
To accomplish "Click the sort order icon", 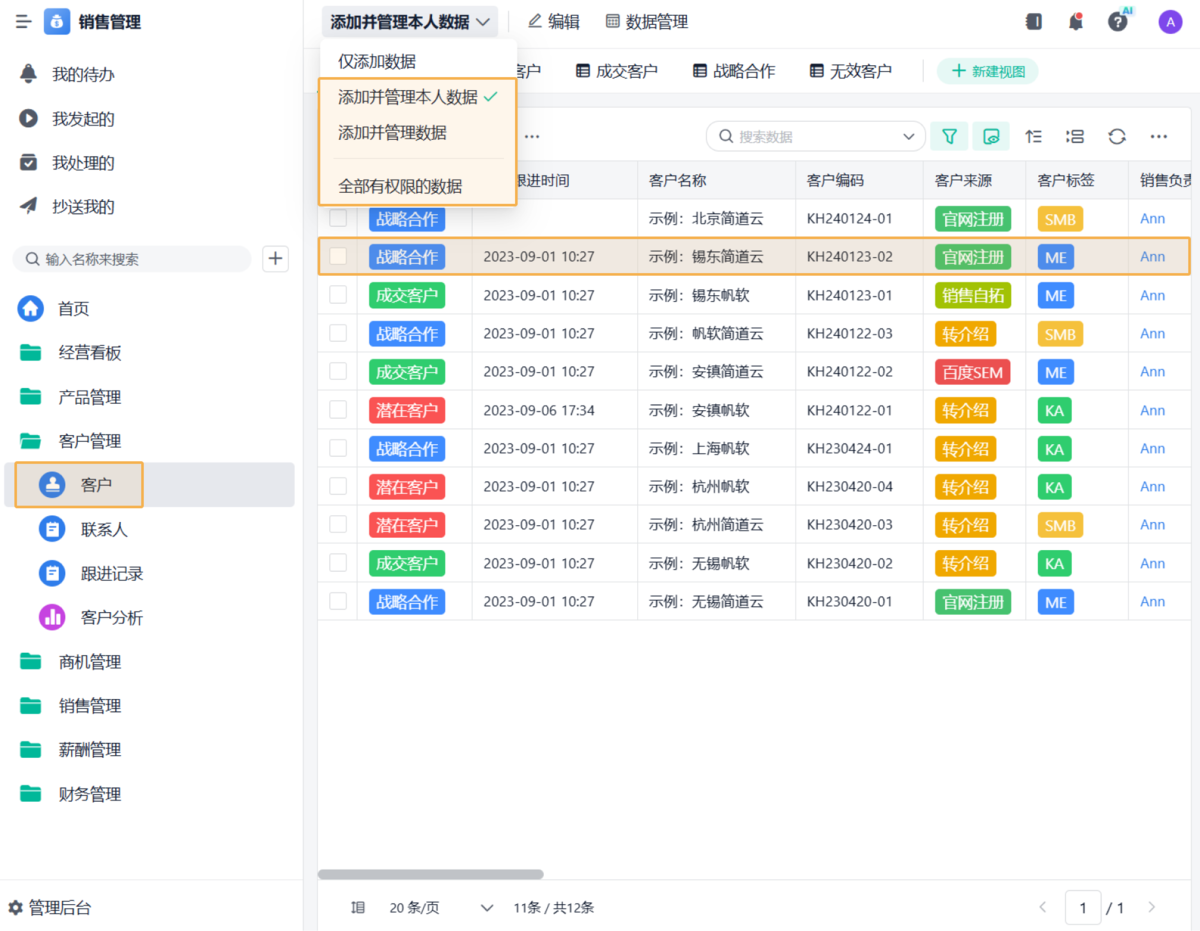I will [x=1034, y=136].
